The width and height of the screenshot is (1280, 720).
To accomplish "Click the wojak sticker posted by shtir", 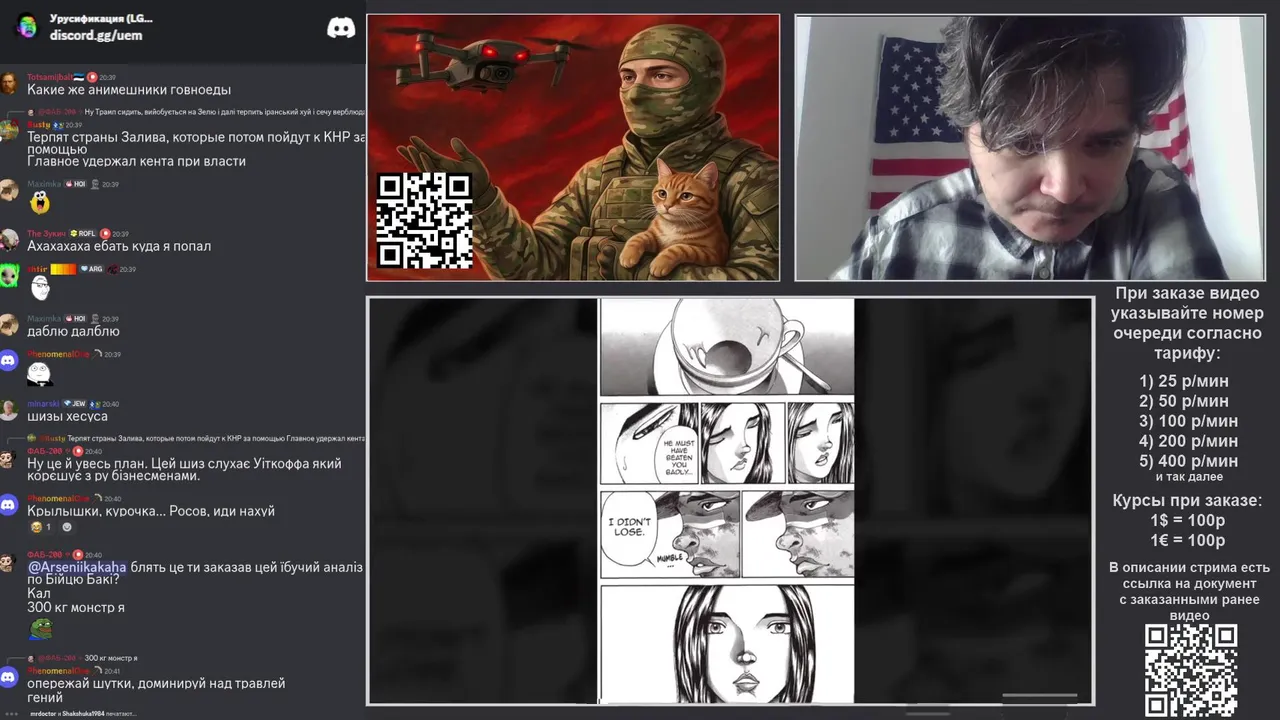I will point(40,288).
